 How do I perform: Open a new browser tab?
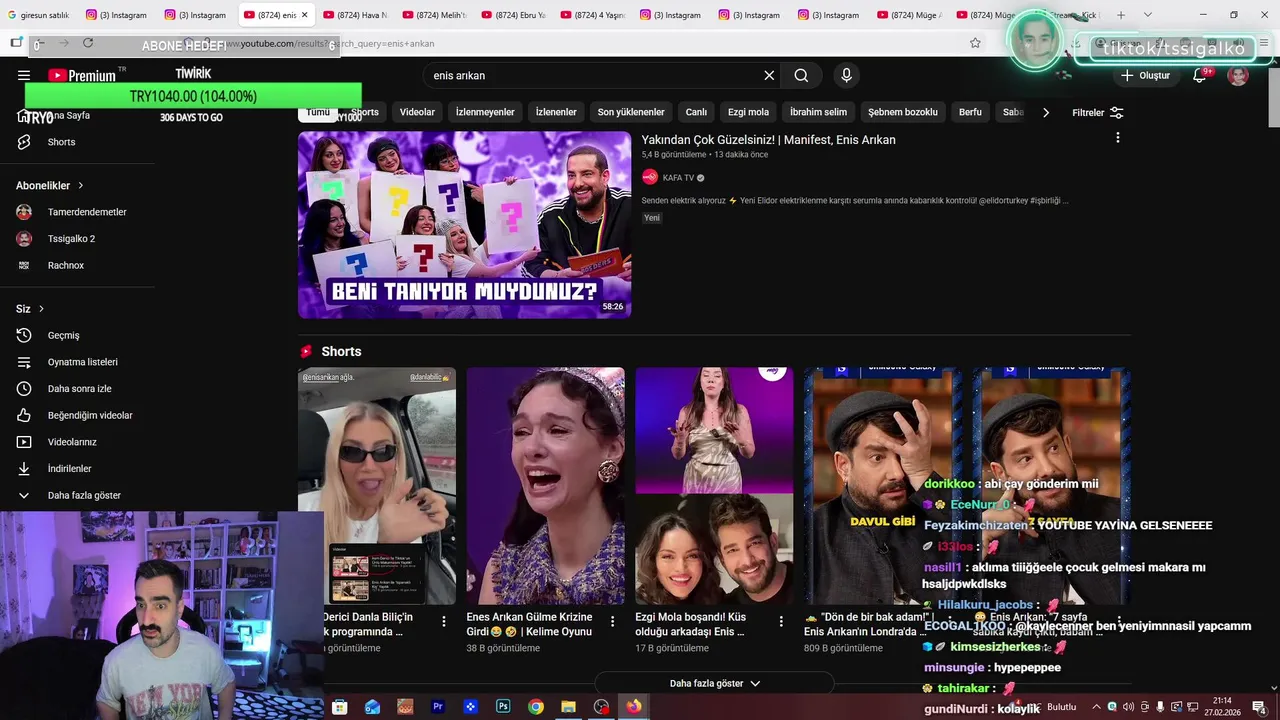pos(1120,15)
